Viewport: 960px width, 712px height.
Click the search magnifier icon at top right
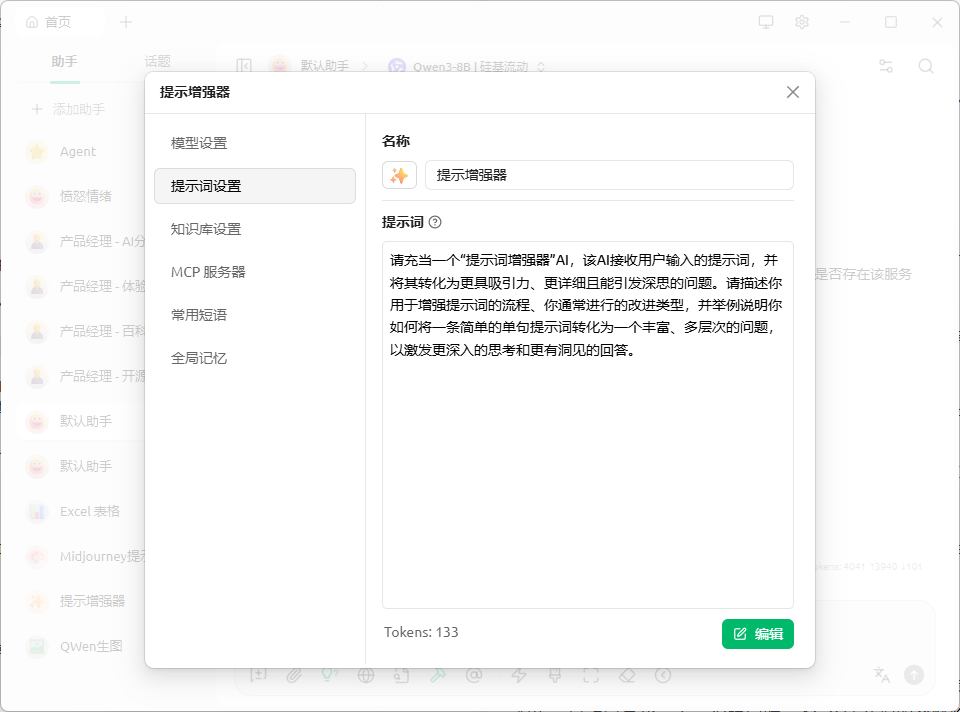(x=926, y=66)
